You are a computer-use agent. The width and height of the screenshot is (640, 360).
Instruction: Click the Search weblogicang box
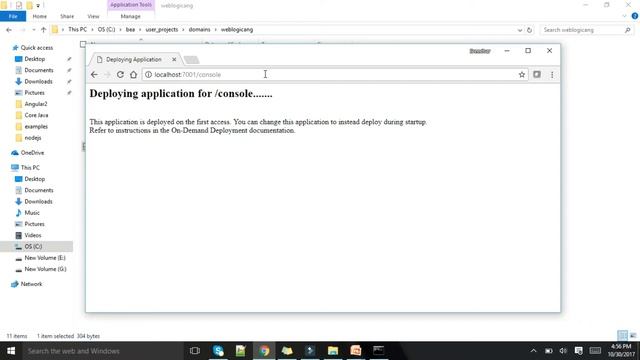(x=586, y=30)
